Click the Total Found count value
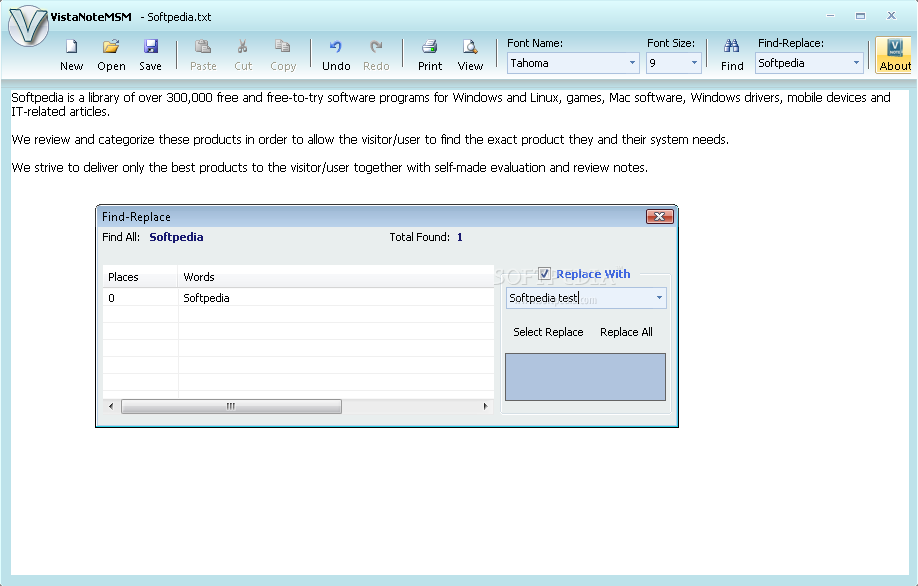Image resolution: width=918 pixels, height=586 pixels. pos(460,237)
